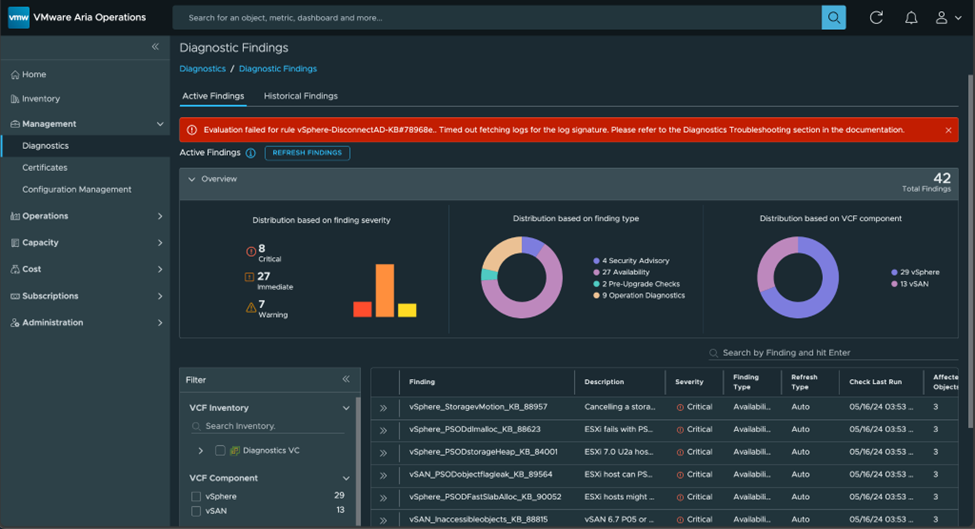Viewport: 975px width, 529px height.
Task: Enable the vSphere component filter checkbox
Action: coord(196,496)
